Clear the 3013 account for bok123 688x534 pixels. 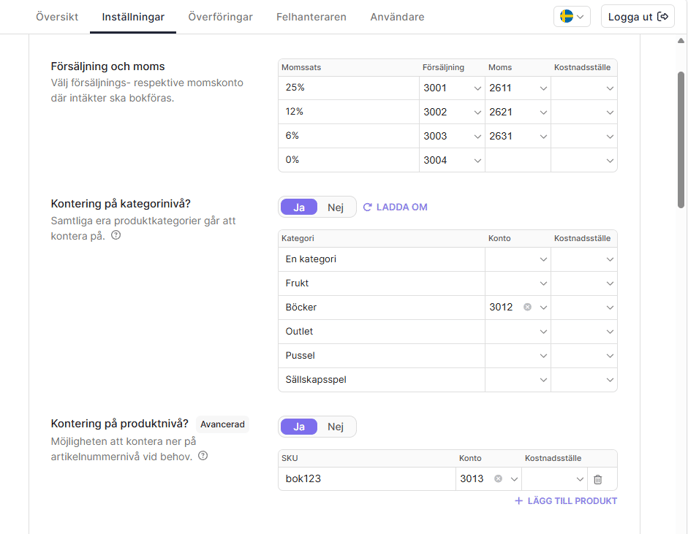point(498,479)
